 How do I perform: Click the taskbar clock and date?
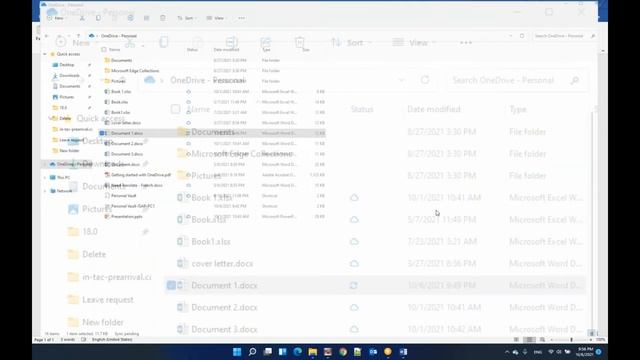coord(585,352)
